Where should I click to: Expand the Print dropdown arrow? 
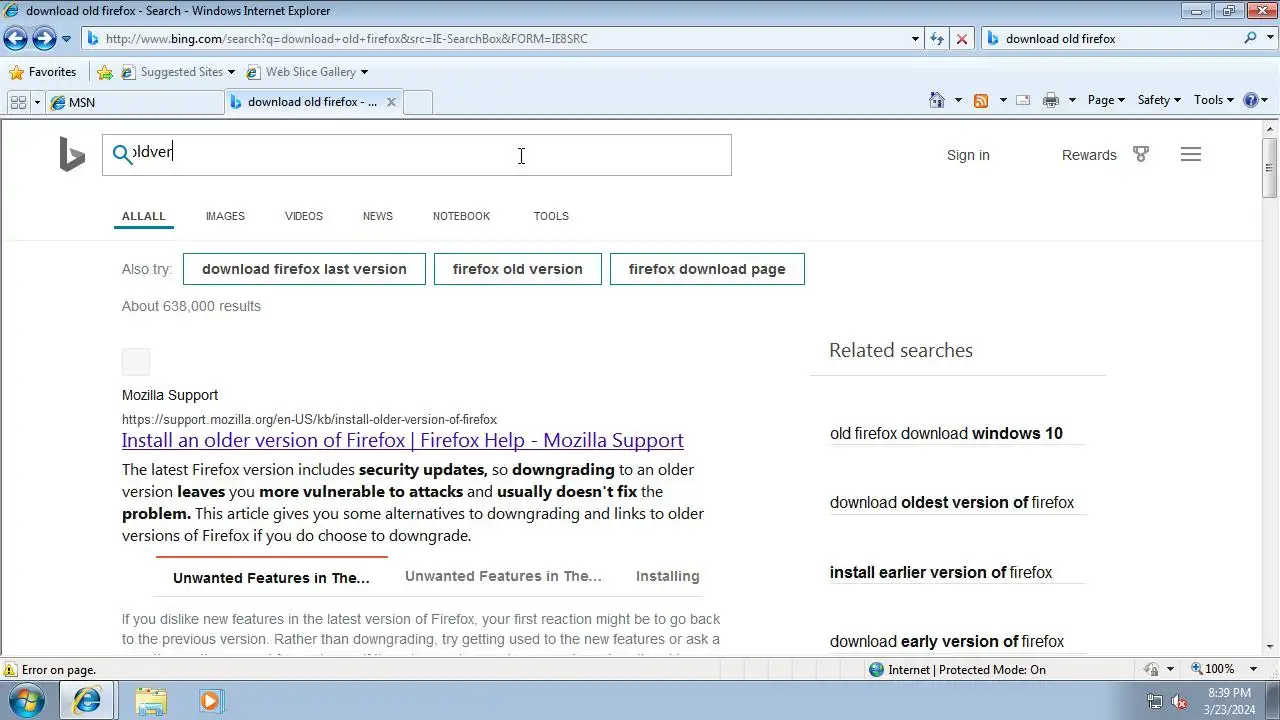(x=1072, y=100)
